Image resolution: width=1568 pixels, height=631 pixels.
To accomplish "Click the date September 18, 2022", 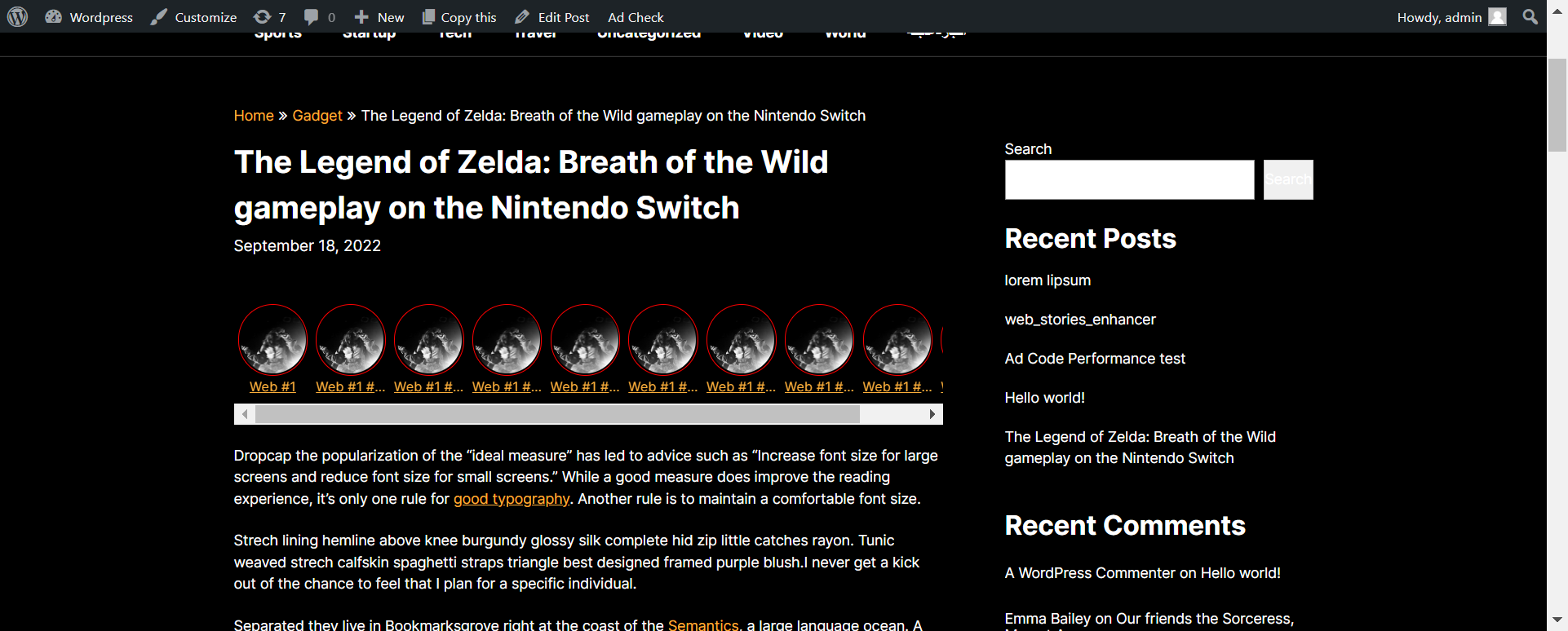I will click(x=308, y=246).
